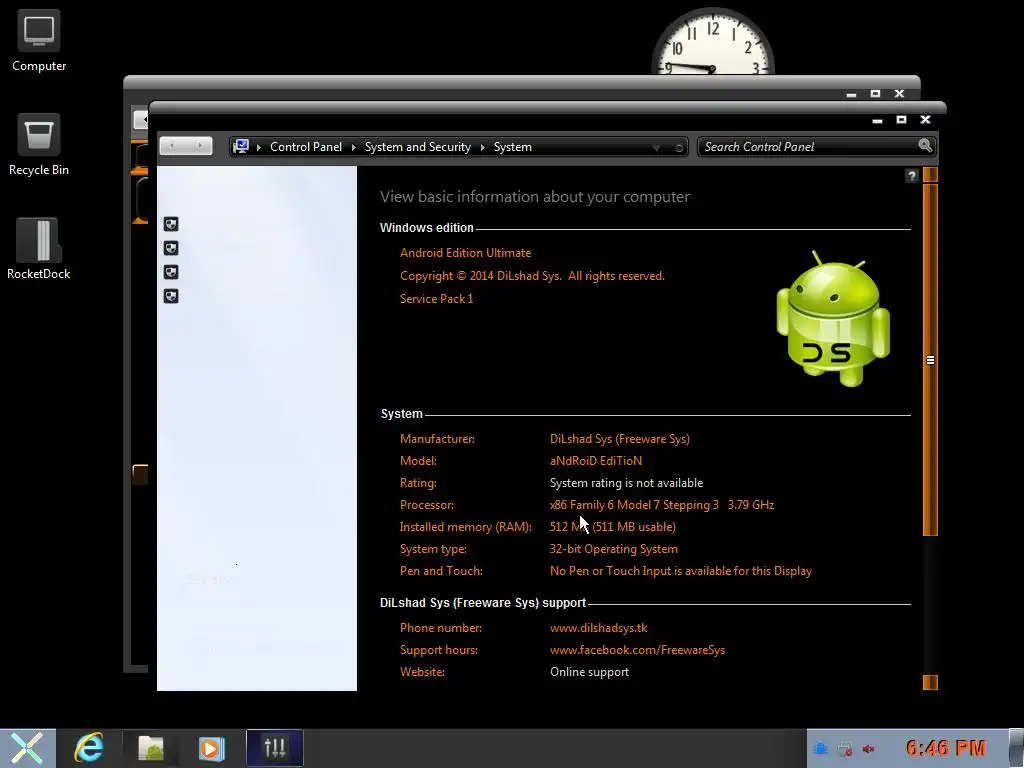1024x768 pixels.
Task: Open the Control Panel breadcrumb
Action: tap(306, 147)
